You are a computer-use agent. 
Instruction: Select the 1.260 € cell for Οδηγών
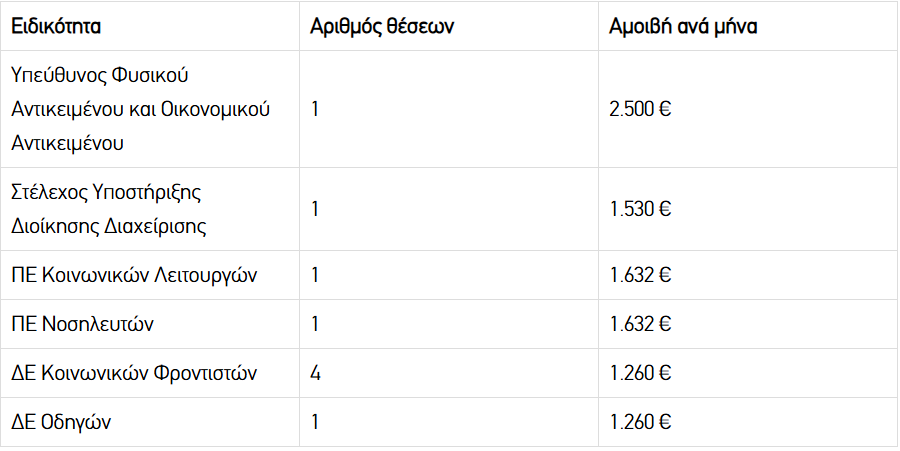(x=748, y=422)
